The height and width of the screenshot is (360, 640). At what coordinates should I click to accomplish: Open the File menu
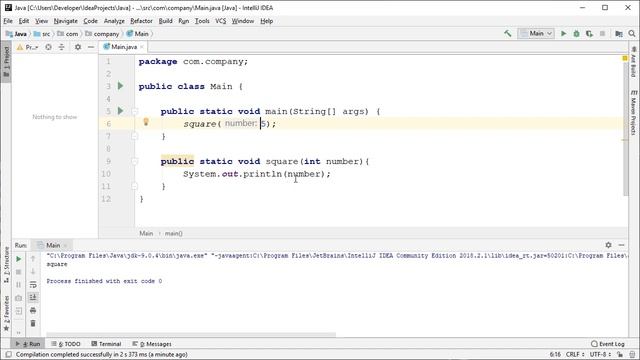(x=8, y=21)
